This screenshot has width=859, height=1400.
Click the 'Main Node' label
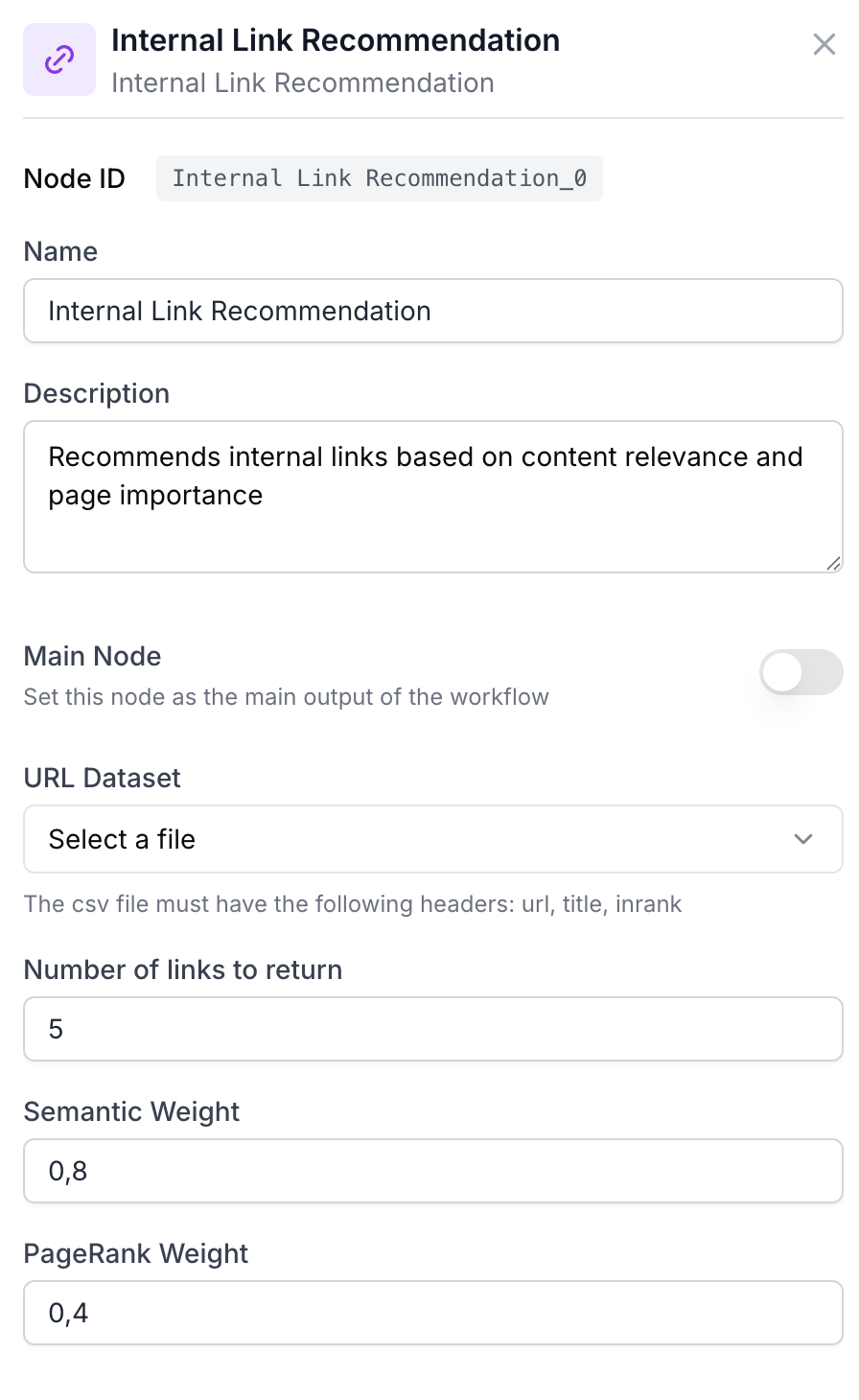(92, 656)
